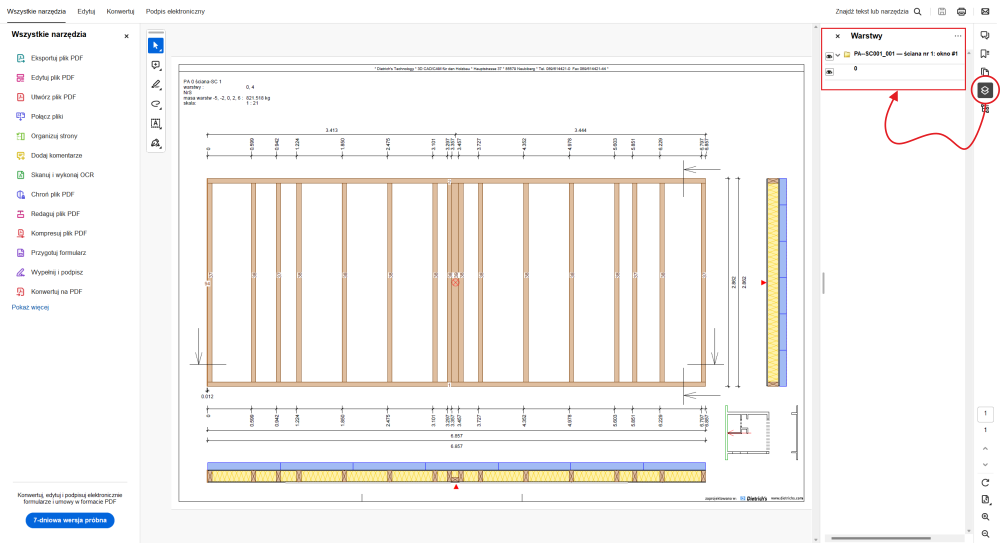1000x543 pixels.
Task: Open the Konwertuj menu
Action: (120, 11)
